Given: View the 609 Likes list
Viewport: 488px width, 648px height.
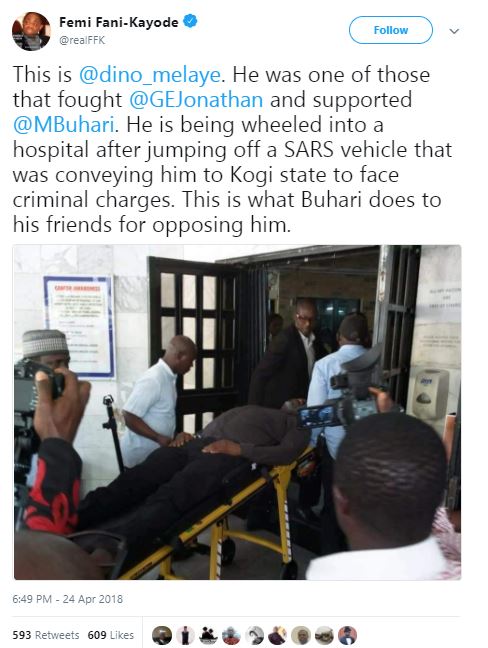Looking at the screenshot, I should coord(111,635).
